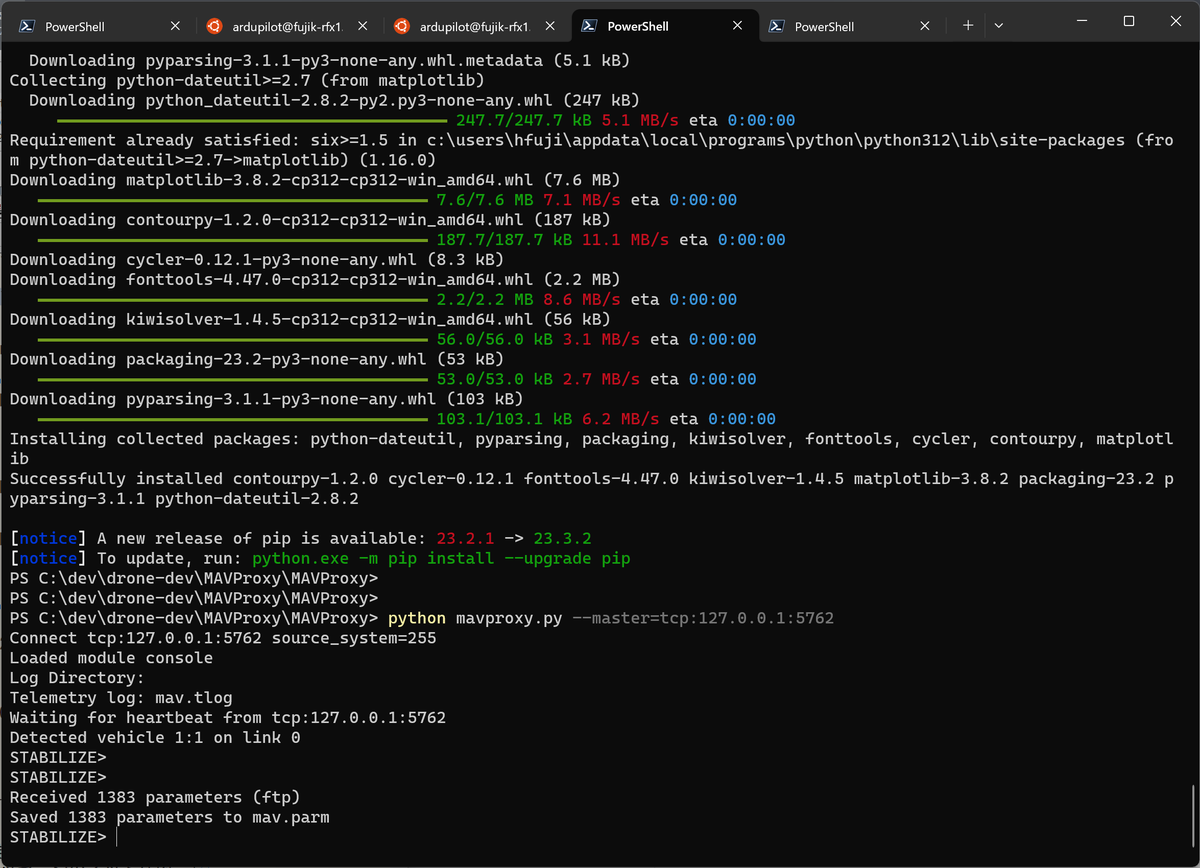Expand the new tab profile dropdown arrow

coord(998,27)
